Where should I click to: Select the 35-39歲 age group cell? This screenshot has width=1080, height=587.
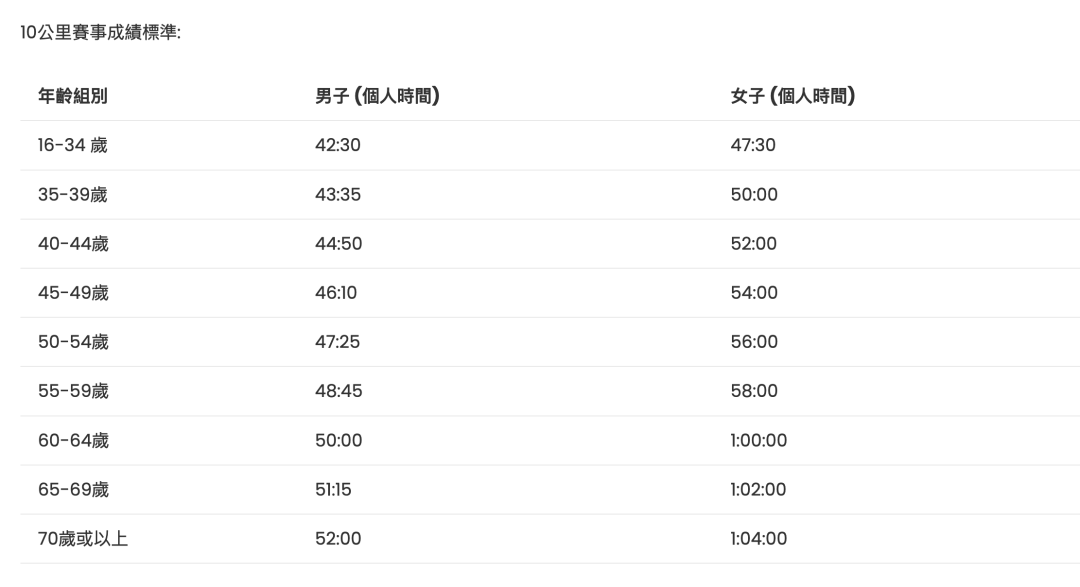72,194
